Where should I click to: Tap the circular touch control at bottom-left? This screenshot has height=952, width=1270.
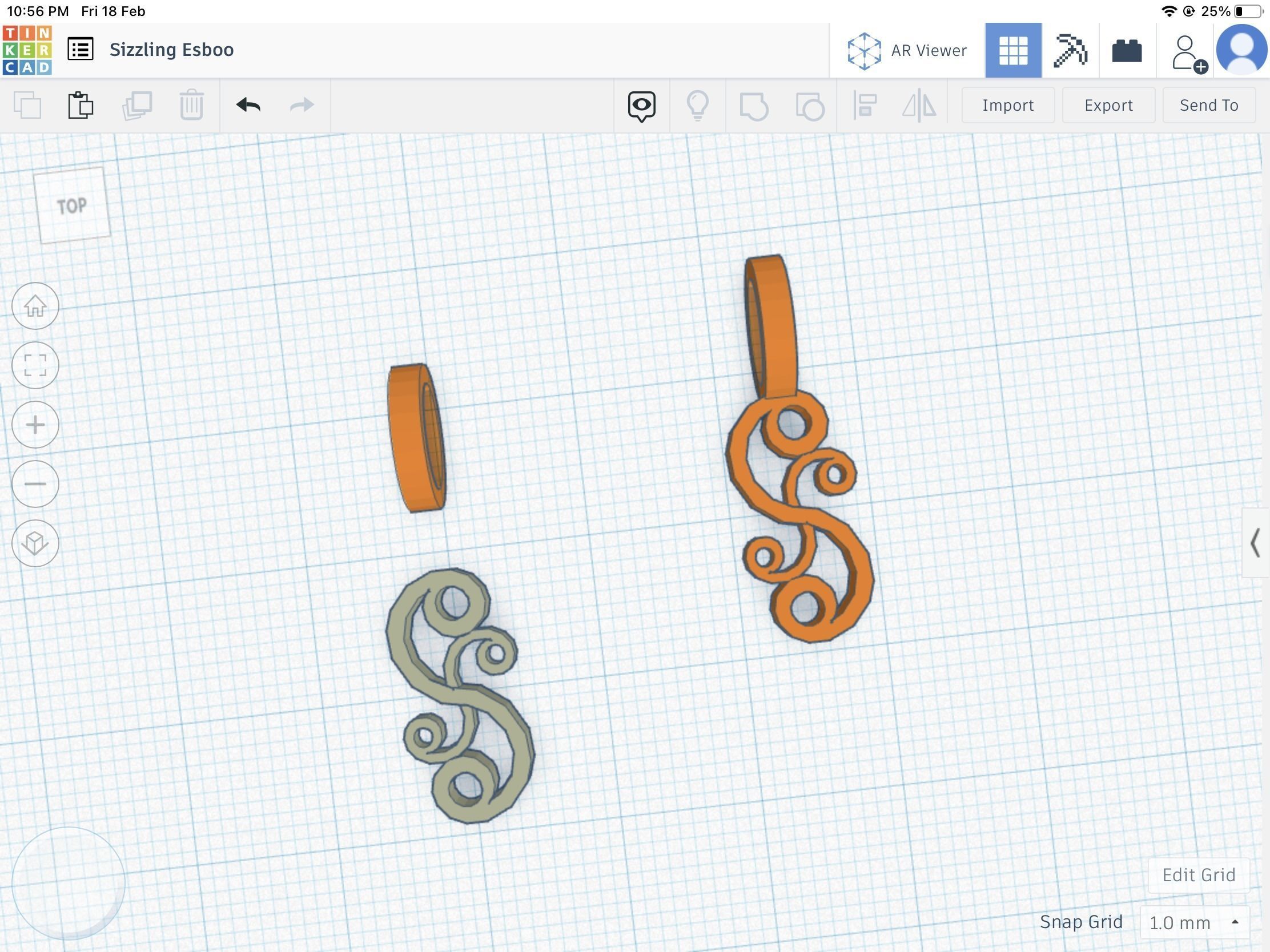pyautogui.click(x=69, y=884)
